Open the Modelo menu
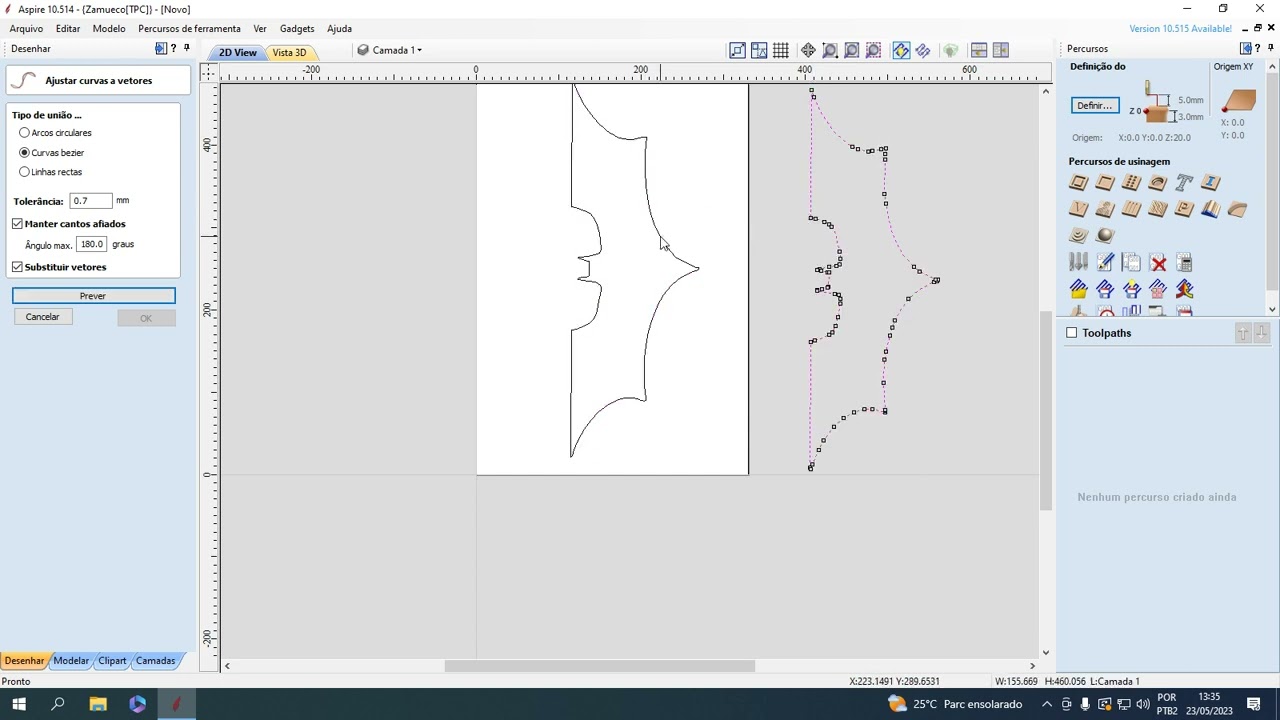1280x720 pixels. pyautogui.click(x=109, y=28)
